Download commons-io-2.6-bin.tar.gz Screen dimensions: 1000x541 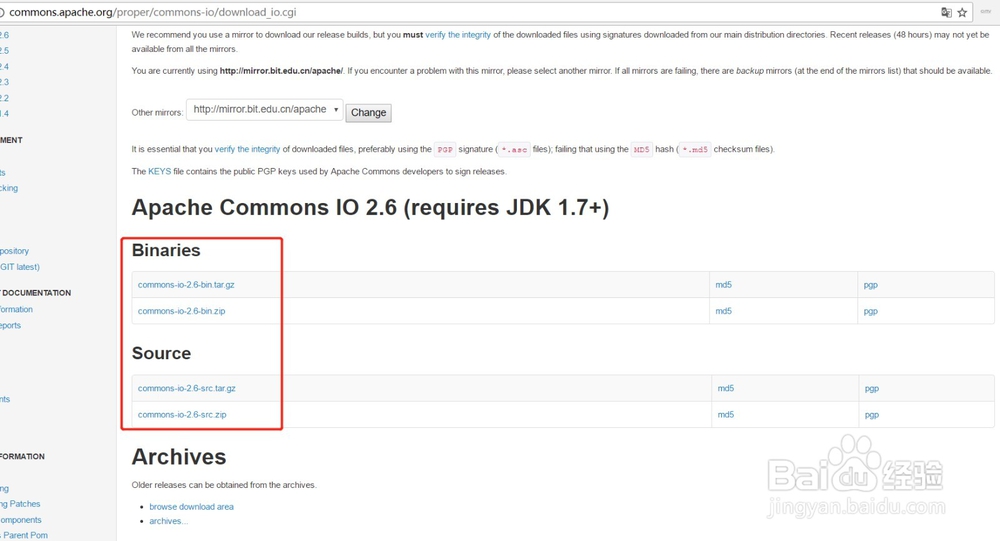(186, 285)
